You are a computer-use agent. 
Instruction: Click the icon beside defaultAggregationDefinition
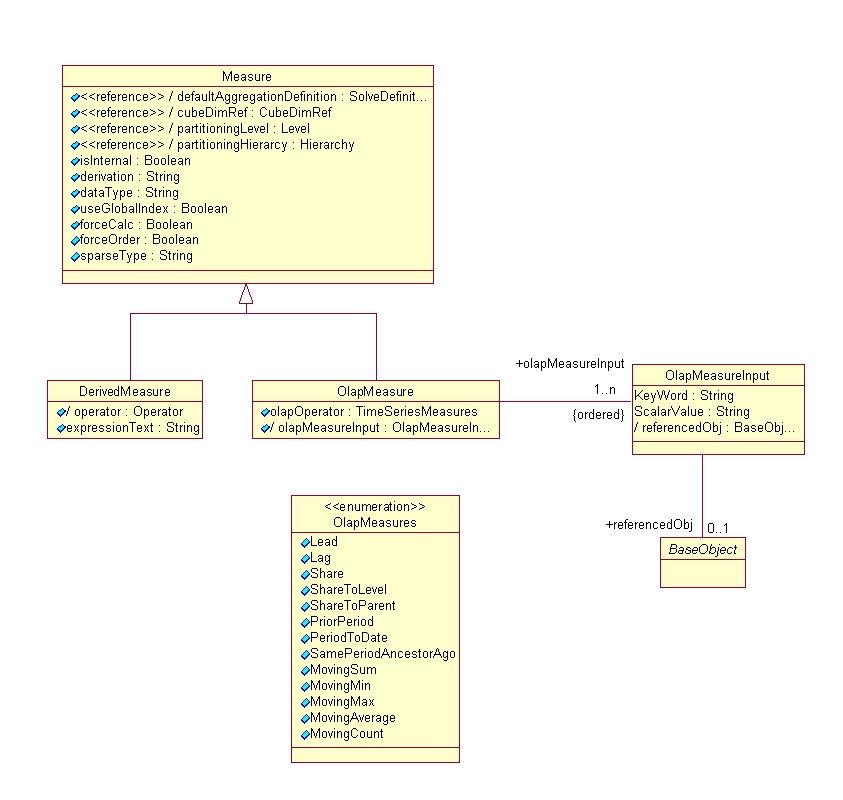75,97
